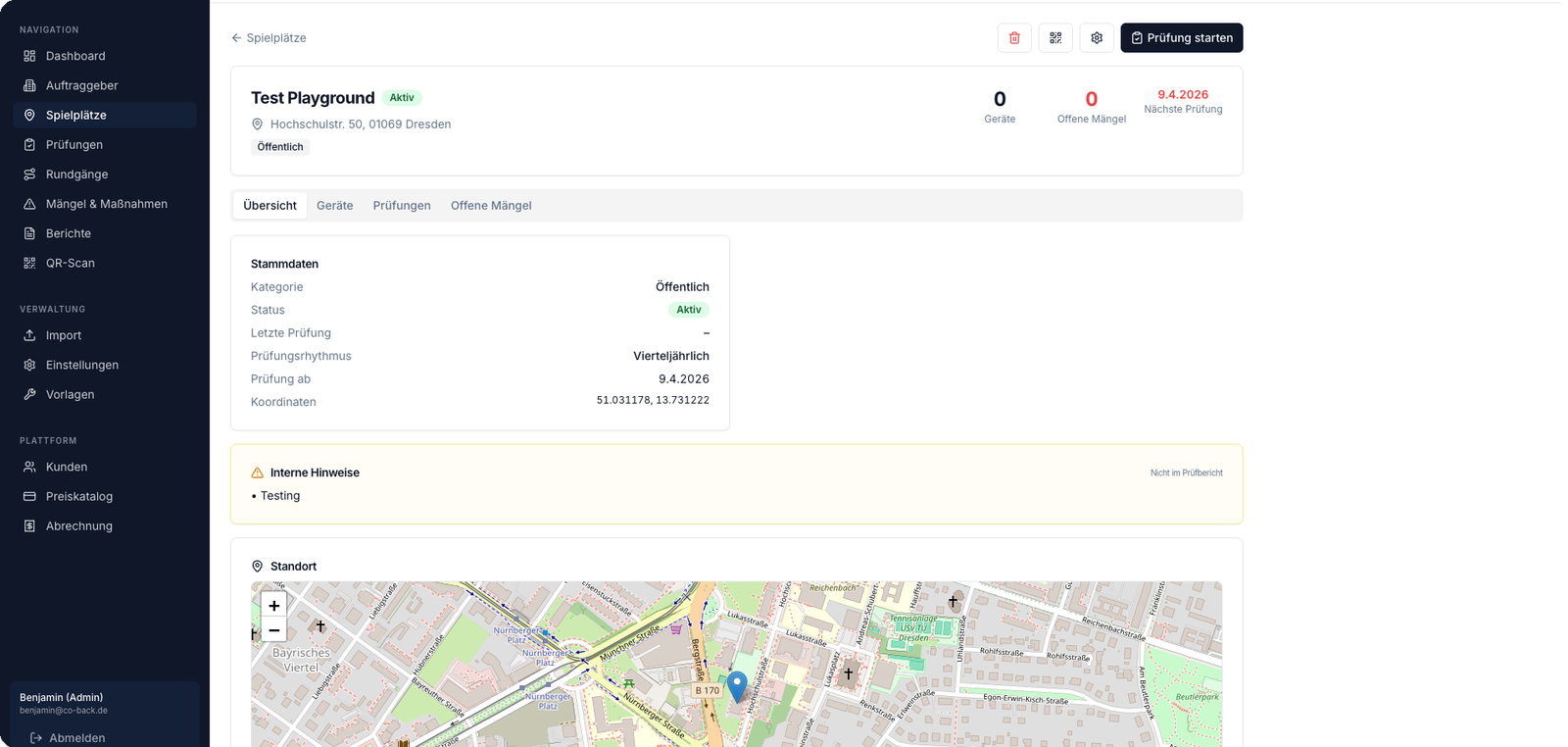Click the red trash delete icon
1568x747 pixels.
click(1014, 38)
